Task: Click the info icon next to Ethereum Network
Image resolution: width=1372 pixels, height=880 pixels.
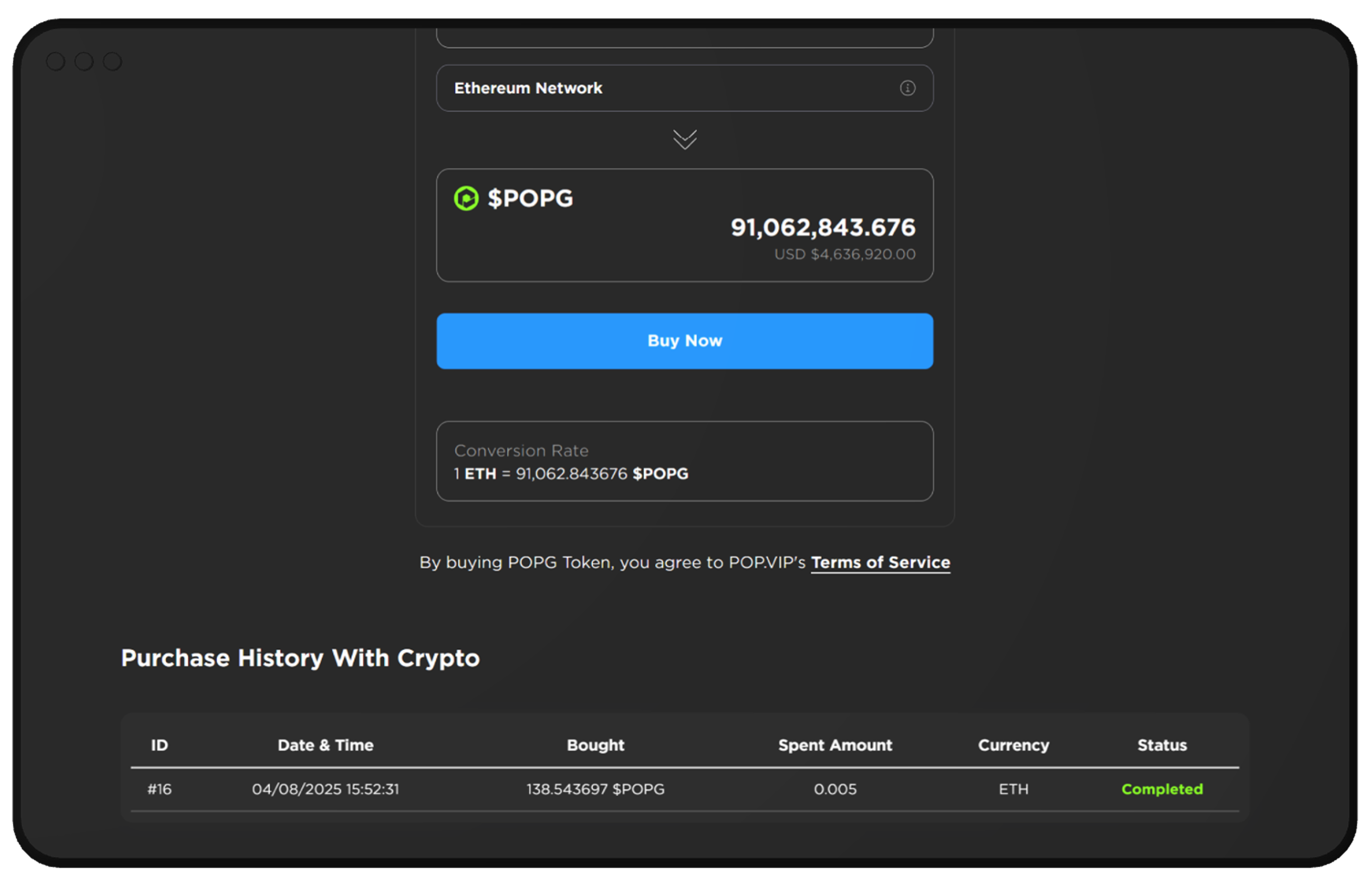Action: click(x=908, y=88)
